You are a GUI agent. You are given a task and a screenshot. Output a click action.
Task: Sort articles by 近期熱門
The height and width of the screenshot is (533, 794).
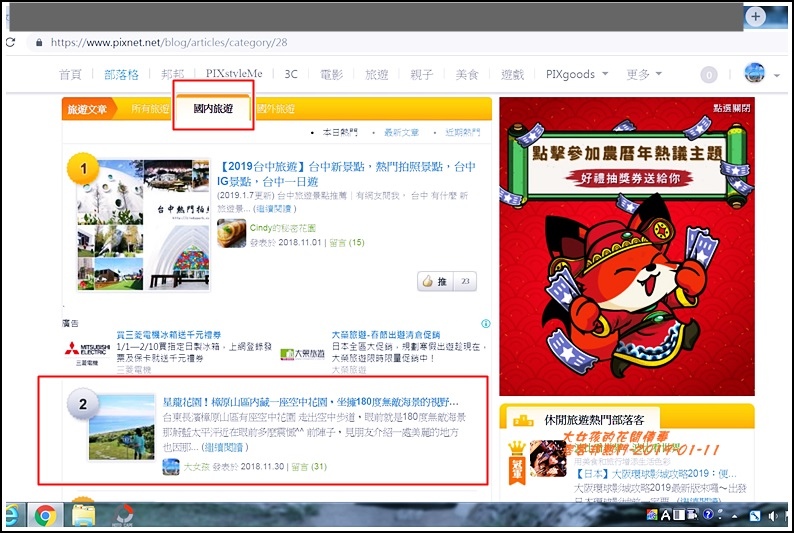[462, 133]
